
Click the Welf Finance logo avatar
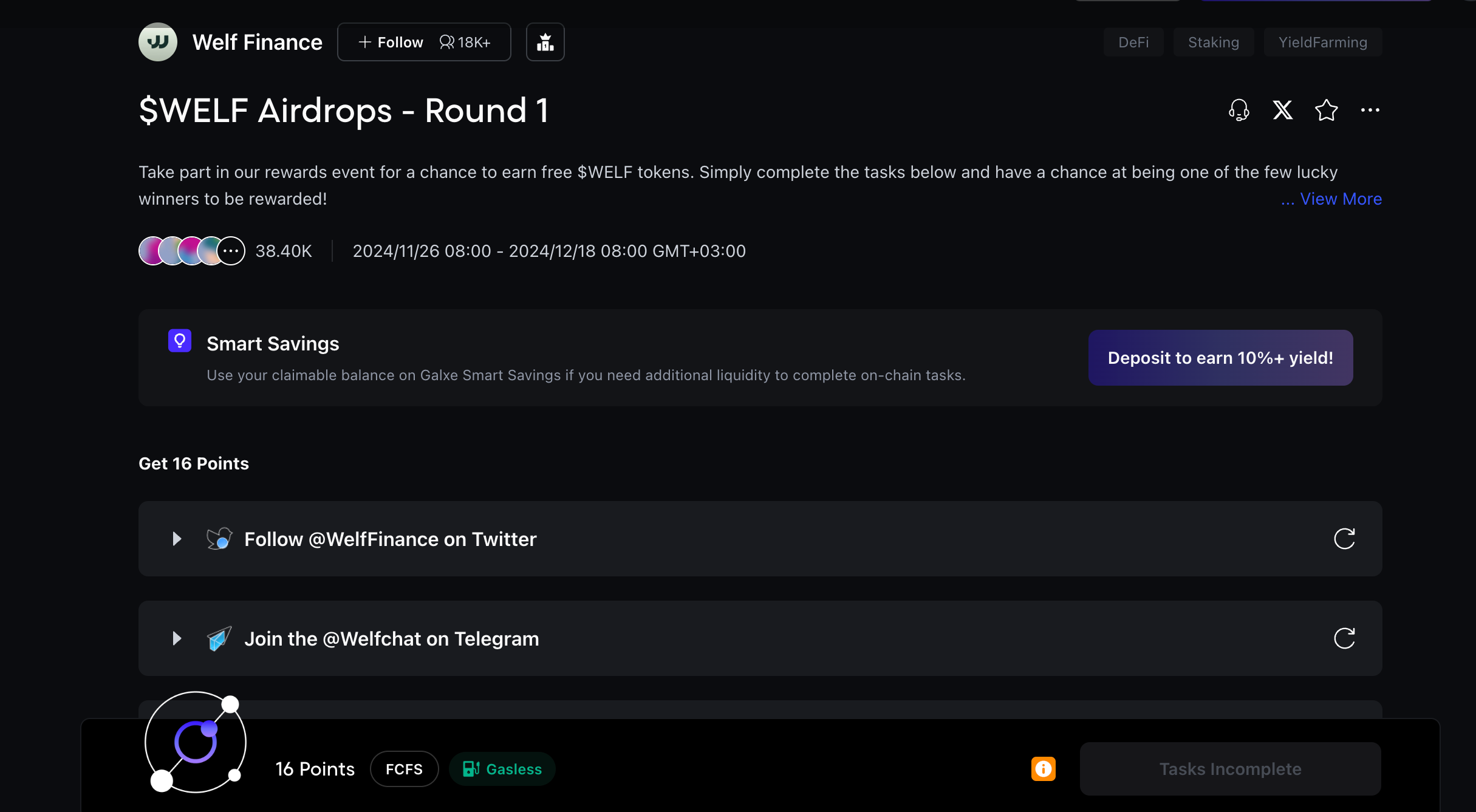[158, 42]
